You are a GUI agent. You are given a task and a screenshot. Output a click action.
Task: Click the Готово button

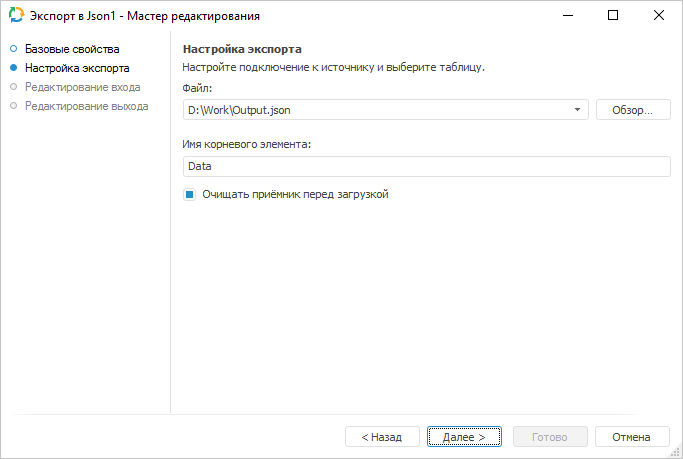[x=549, y=437]
